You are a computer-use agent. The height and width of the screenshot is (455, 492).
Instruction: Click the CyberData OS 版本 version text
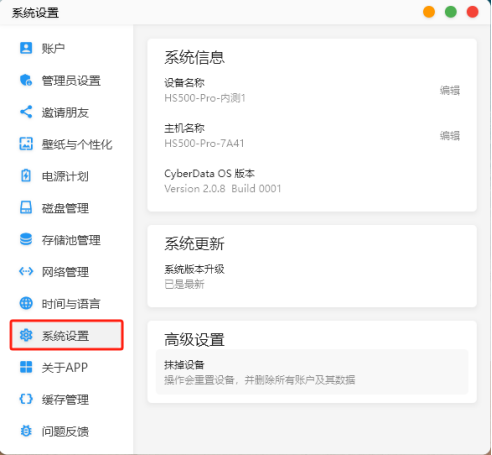coord(209,173)
